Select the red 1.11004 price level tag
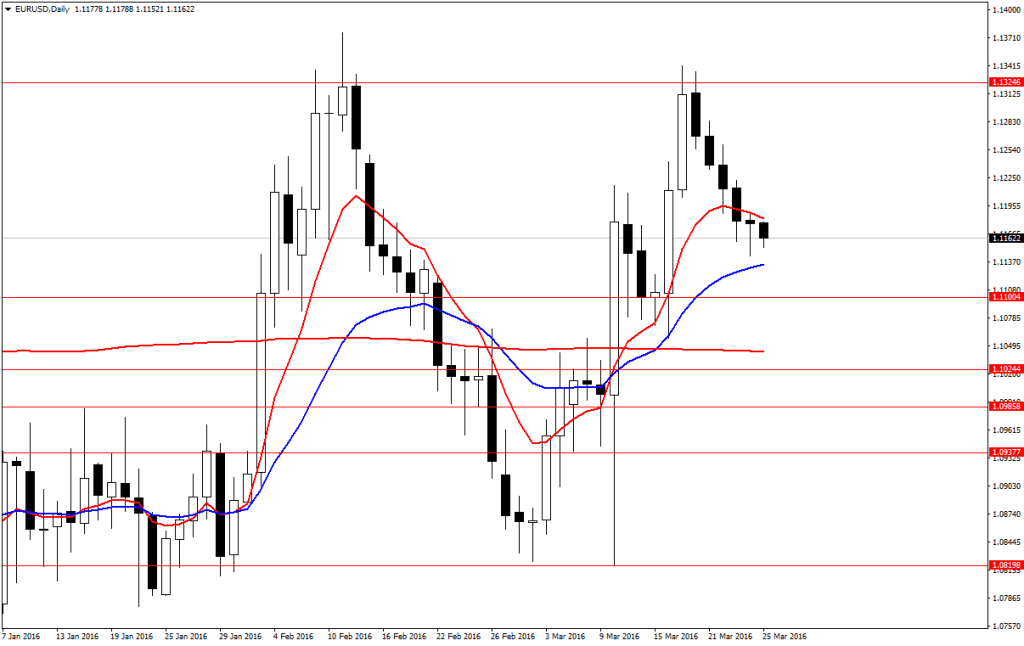The height and width of the screenshot is (646, 1024). tap(1006, 297)
